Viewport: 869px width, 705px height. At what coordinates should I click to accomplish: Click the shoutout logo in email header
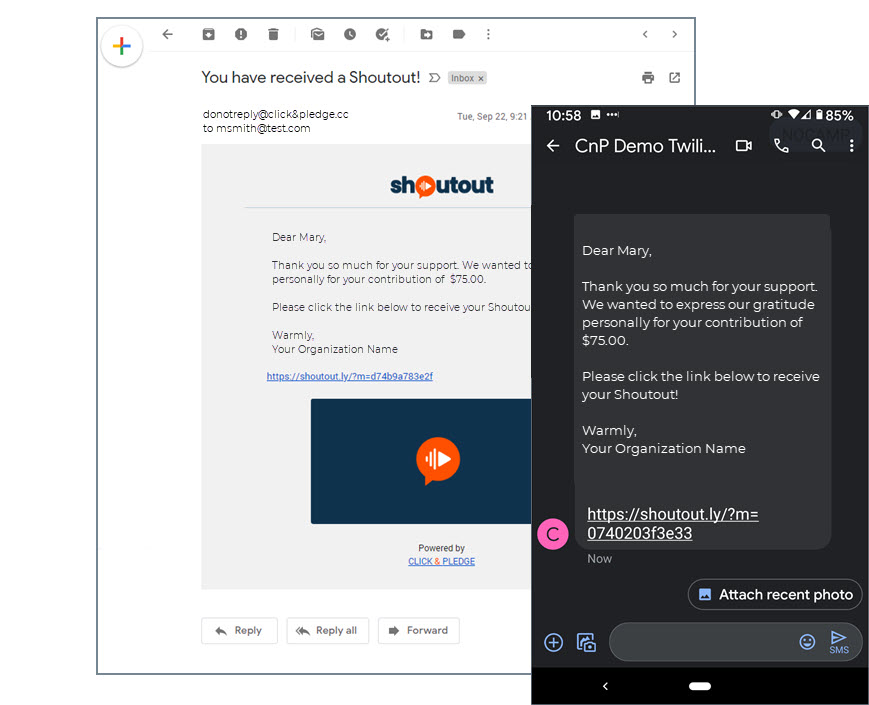pos(442,186)
